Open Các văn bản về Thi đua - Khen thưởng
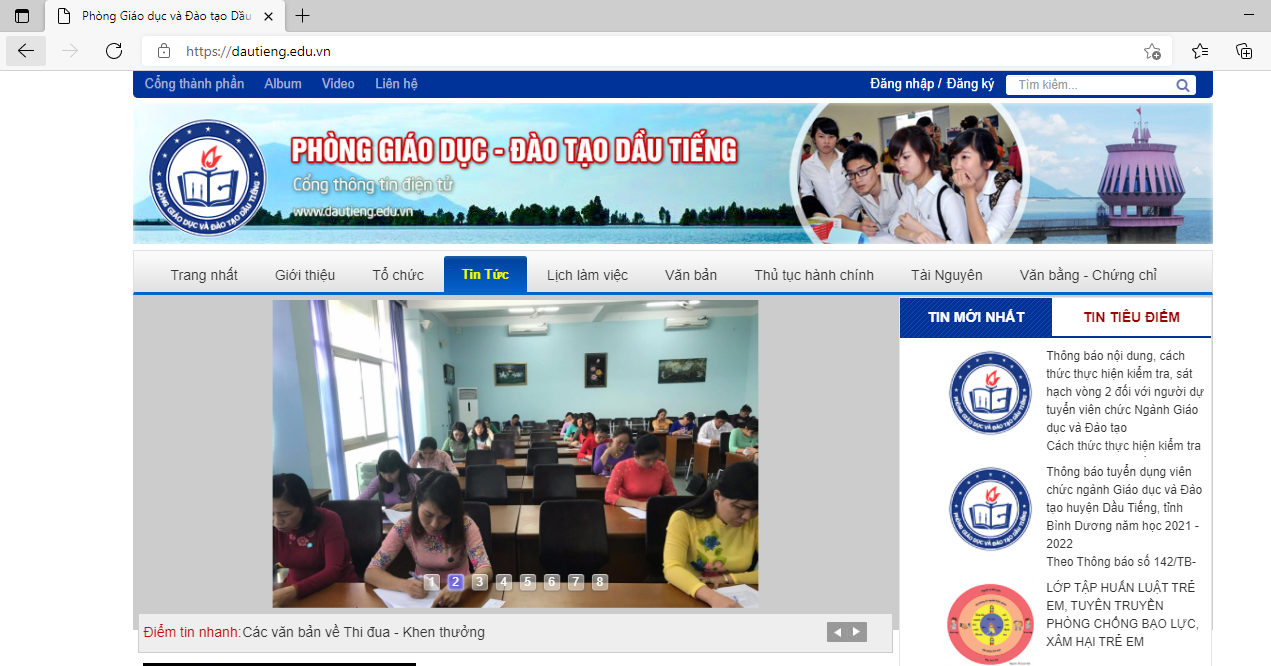The image size is (1271, 666). click(x=364, y=632)
